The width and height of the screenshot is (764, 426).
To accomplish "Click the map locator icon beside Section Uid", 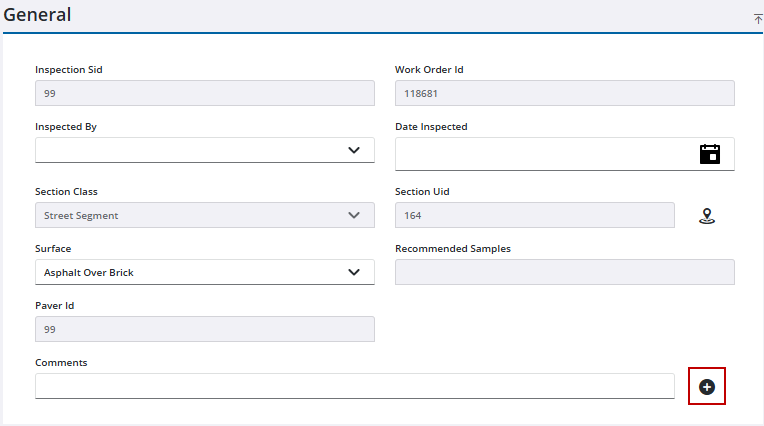I will click(707, 216).
